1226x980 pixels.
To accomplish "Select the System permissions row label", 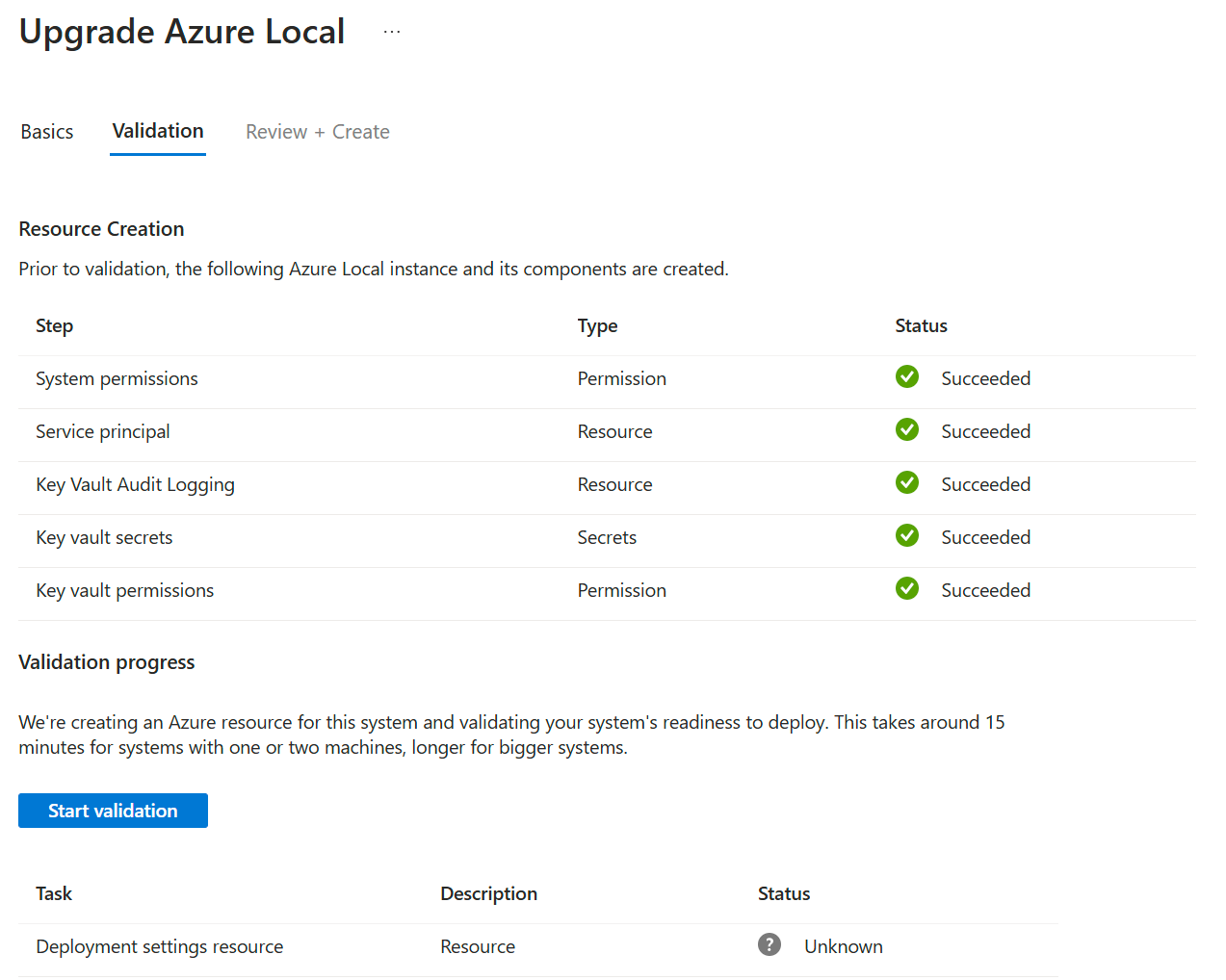I will [x=117, y=379].
